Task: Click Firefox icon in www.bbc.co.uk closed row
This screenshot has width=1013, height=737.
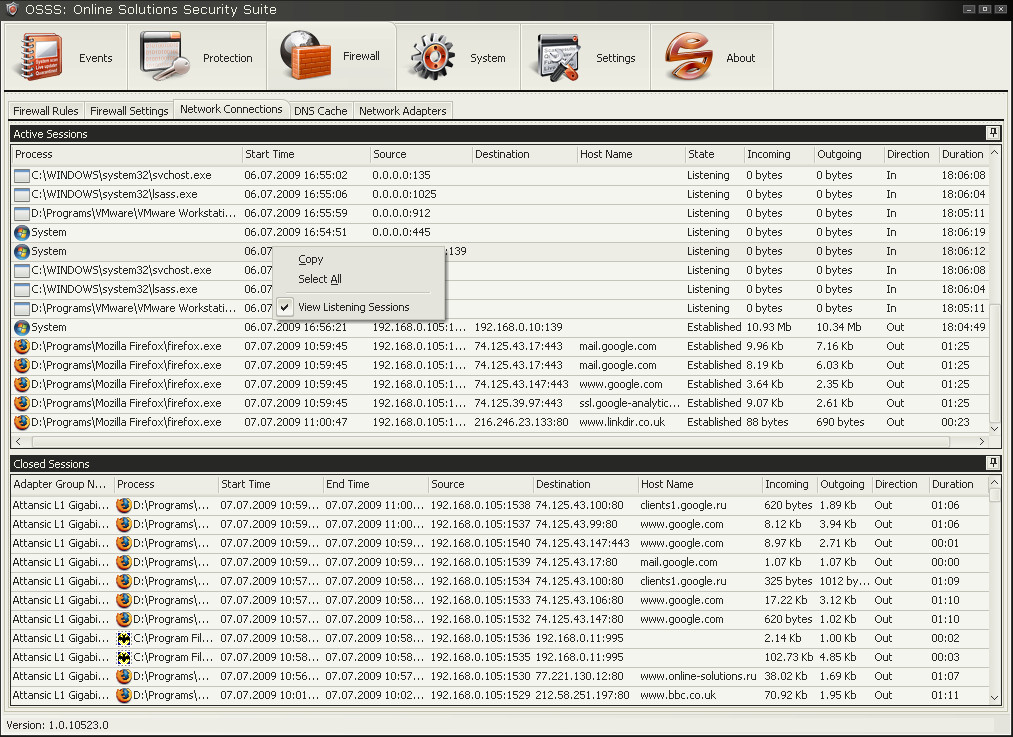Action: click(123, 695)
